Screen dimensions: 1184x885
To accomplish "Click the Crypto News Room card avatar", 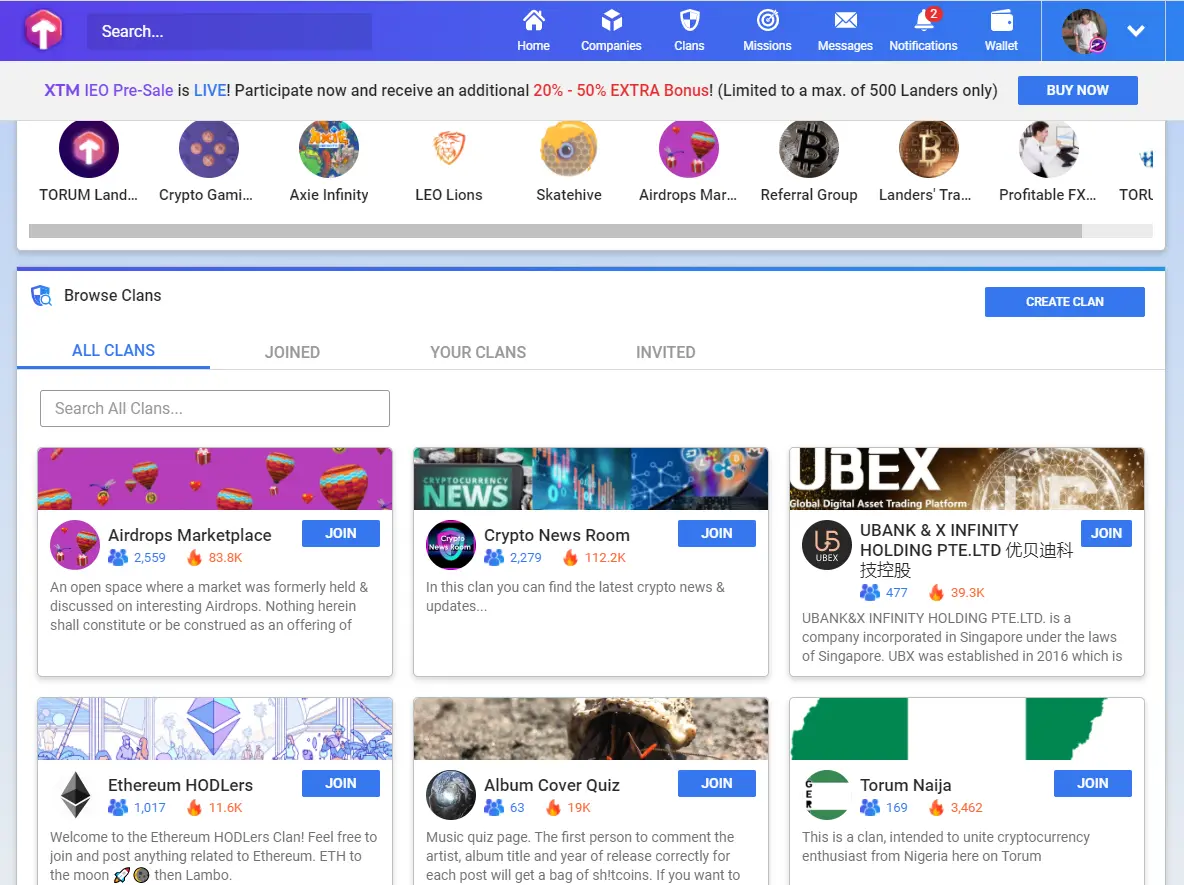I will point(451,544).
